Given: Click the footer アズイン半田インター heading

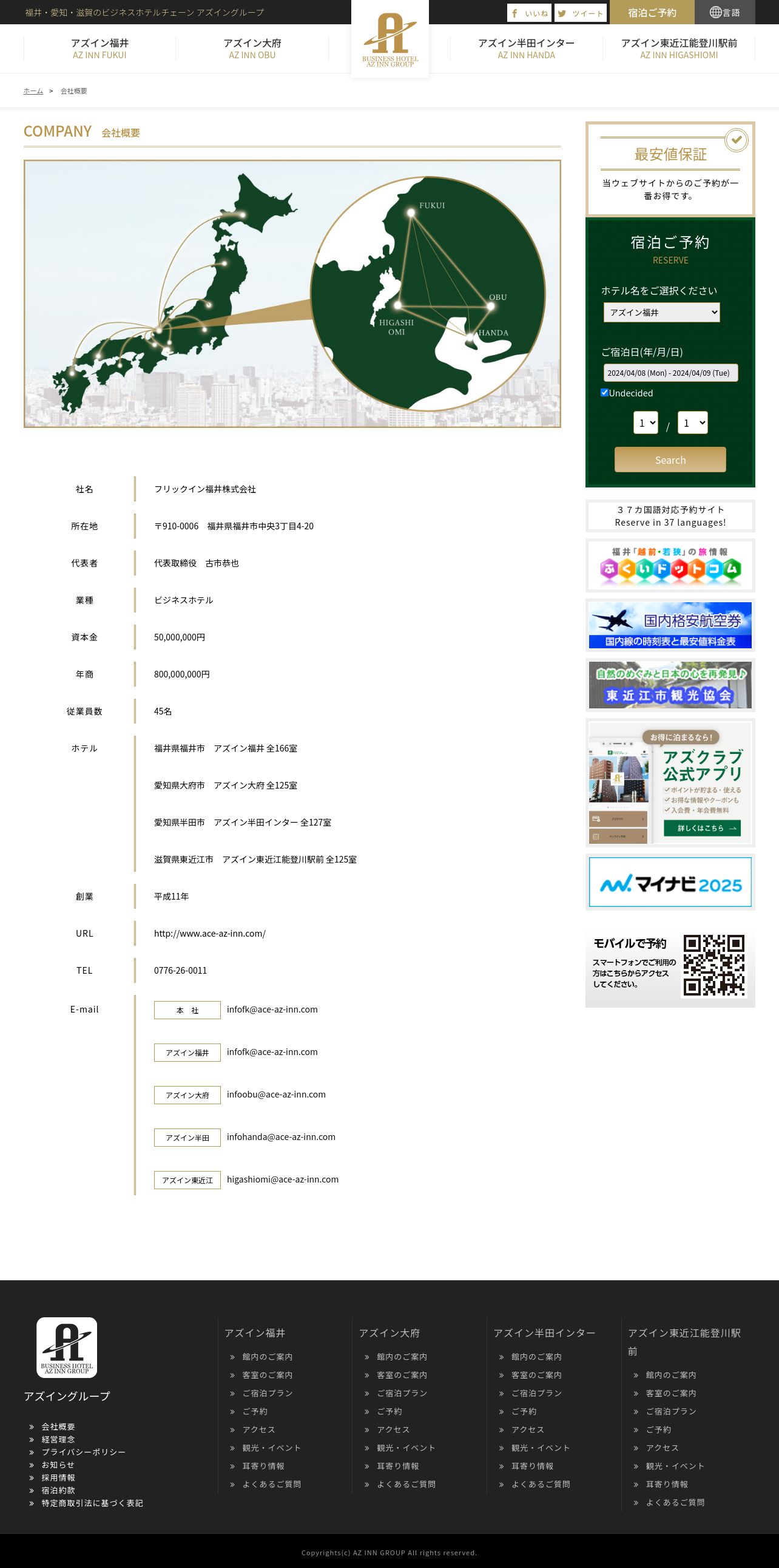Looking at the screenshot, I should pos(544,1333).
